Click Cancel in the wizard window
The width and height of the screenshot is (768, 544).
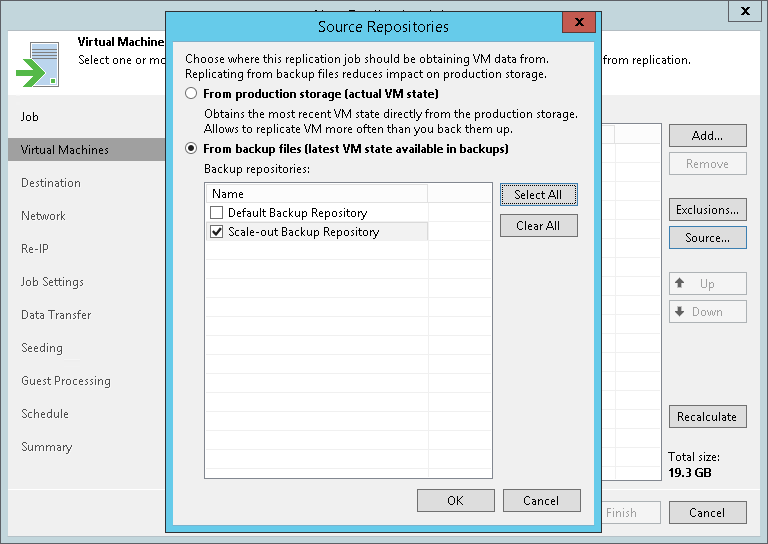click(708, 513)
